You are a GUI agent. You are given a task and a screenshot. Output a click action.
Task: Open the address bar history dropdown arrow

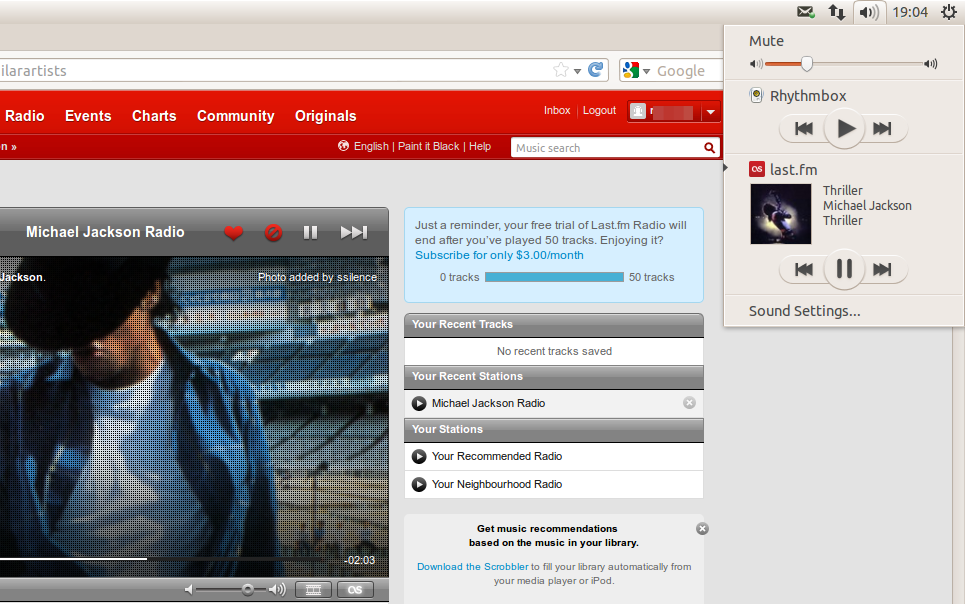click(x=577, y=71)
